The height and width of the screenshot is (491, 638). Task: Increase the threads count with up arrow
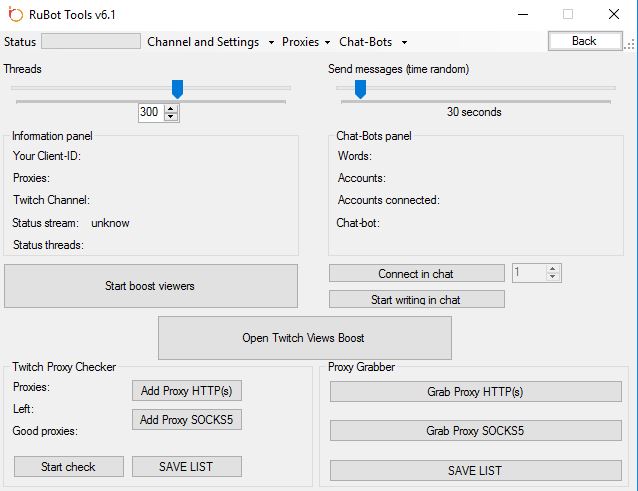(171, 108)
